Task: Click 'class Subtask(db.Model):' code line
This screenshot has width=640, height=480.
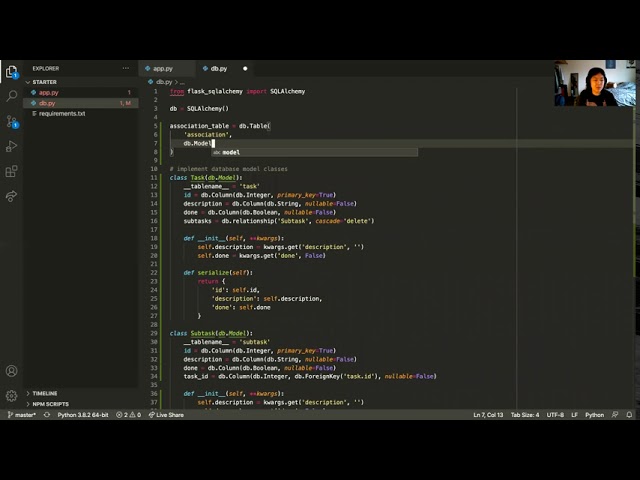Action: (211, 333)
